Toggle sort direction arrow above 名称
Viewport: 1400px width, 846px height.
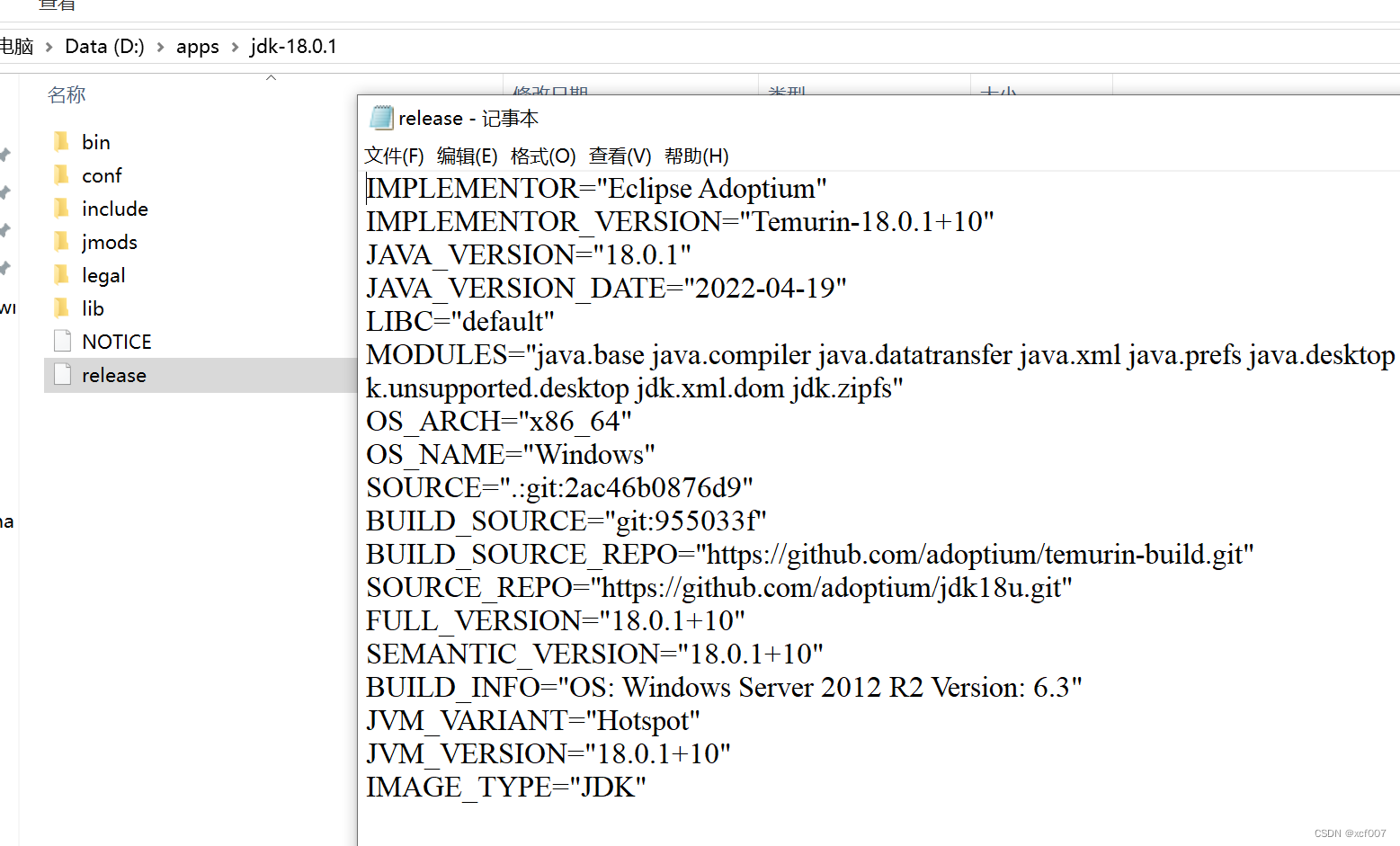click(x=271, y=78)
